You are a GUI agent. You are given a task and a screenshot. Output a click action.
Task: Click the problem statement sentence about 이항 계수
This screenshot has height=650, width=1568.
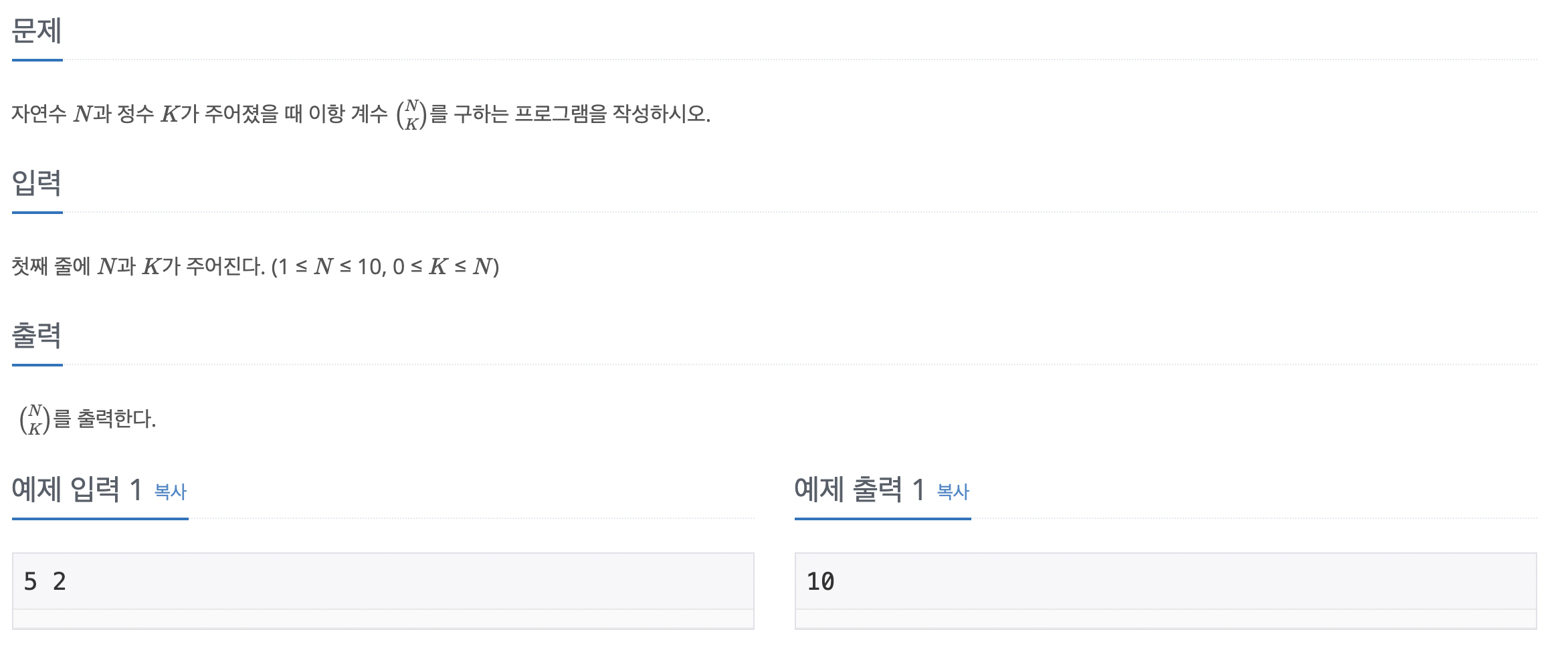tap(361, 114)
